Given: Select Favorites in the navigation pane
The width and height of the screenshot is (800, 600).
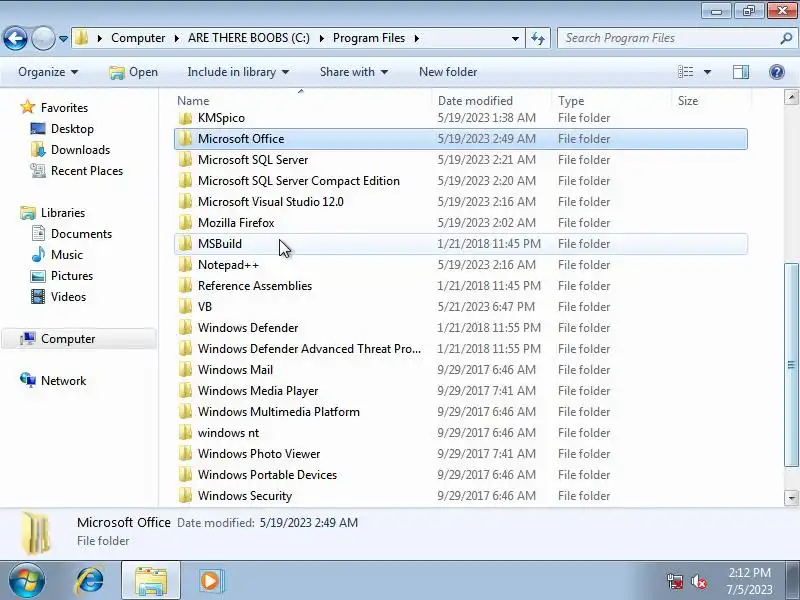Looking at the screenshot, I should click(x=64, y=108).
